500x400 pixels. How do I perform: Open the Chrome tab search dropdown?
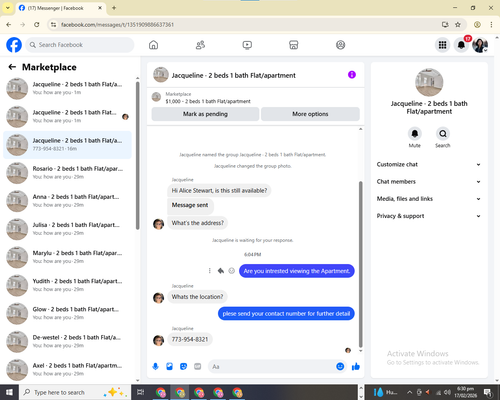click(7, 8)
